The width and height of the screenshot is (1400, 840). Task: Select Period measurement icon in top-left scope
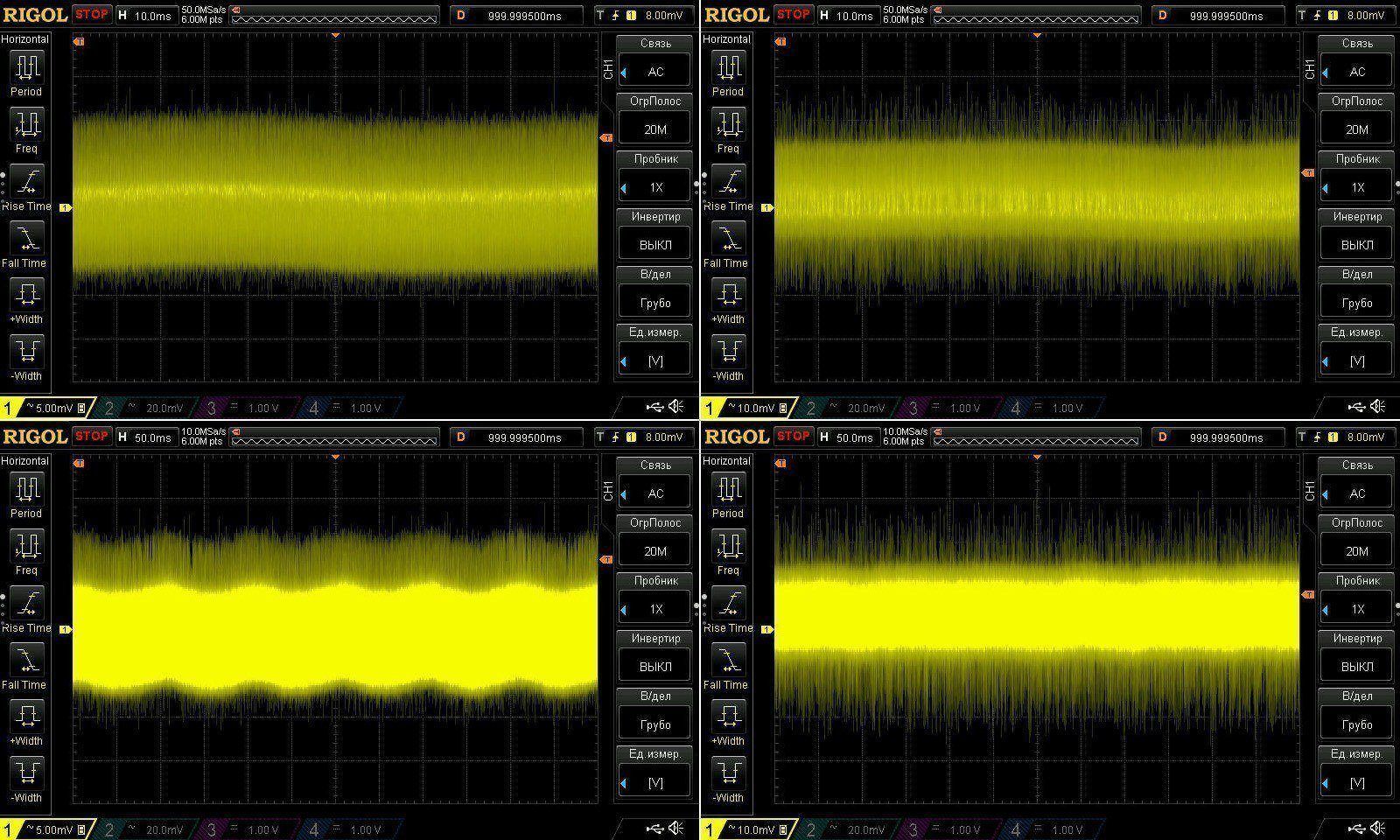point(26,66)
